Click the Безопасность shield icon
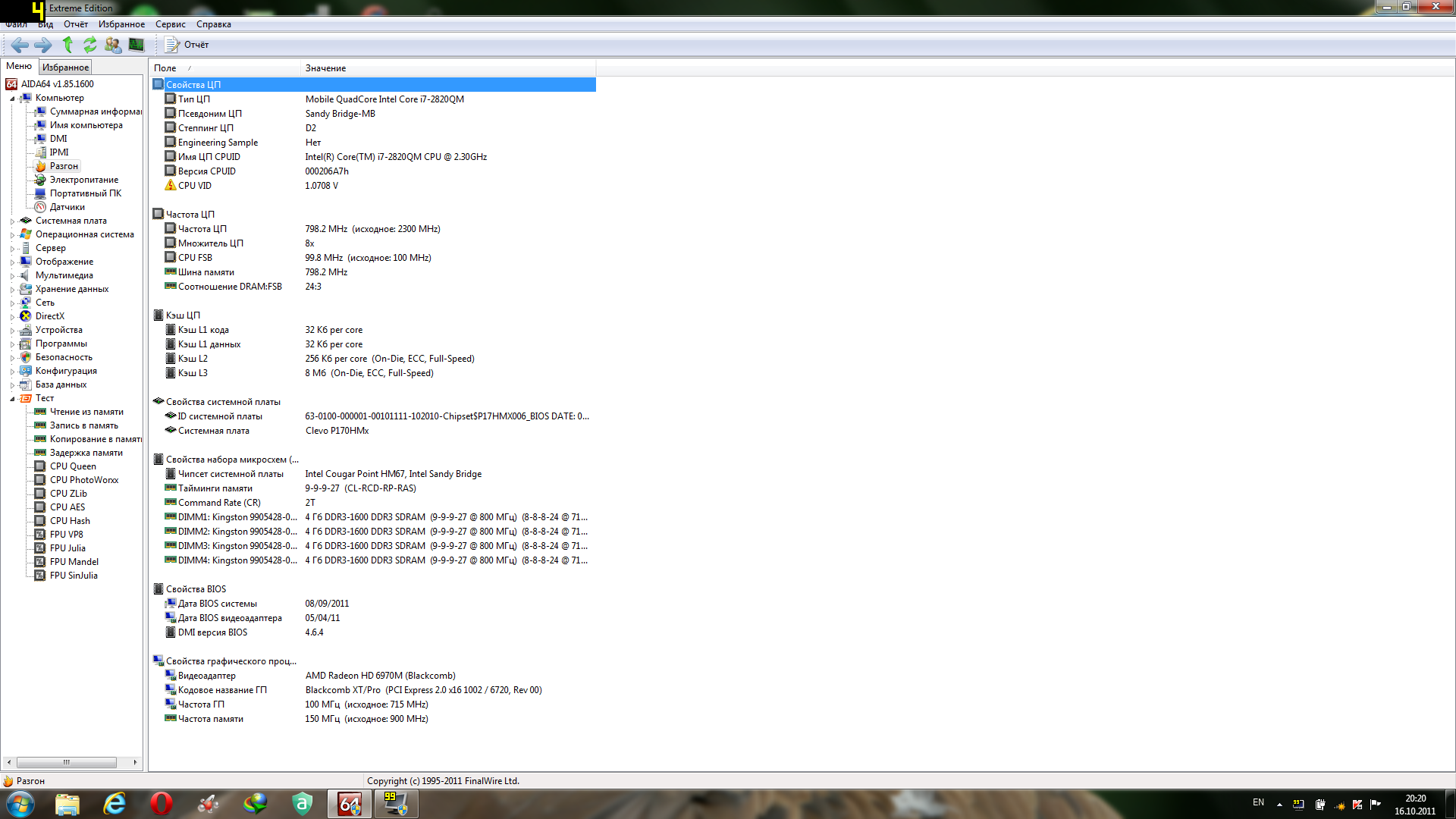The height and width of the screenshot is (819, 1456). tap(26, 357)
